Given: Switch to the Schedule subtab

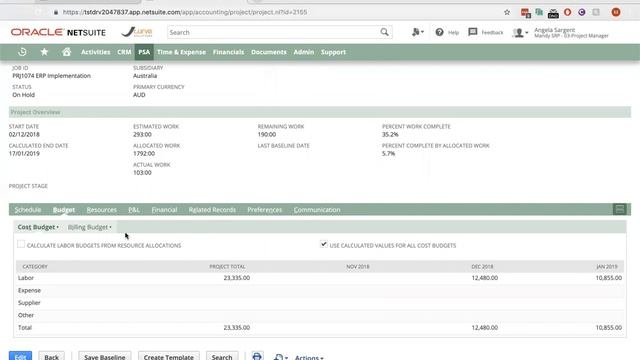Looking at the screenshot, I should [x=28, y=209].
